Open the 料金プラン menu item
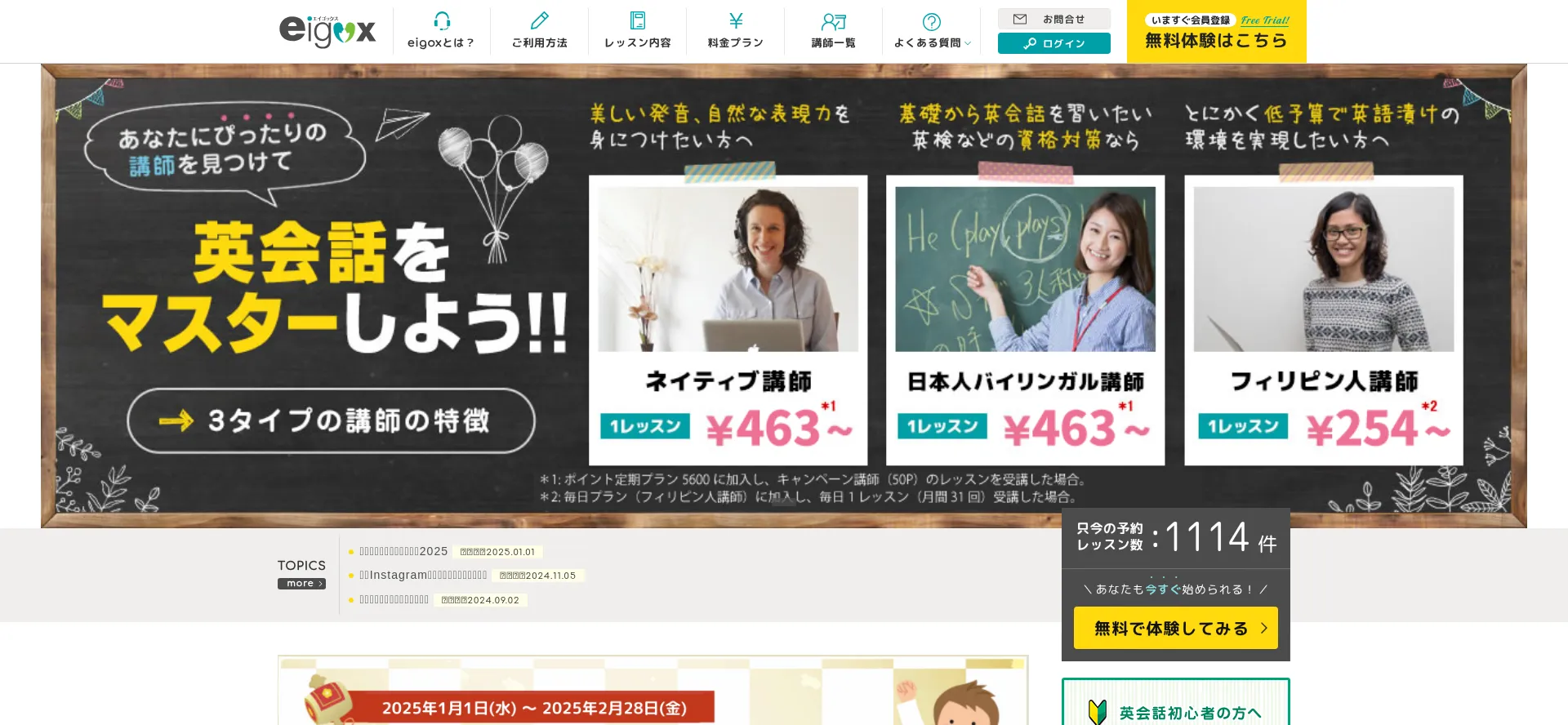 736,32
